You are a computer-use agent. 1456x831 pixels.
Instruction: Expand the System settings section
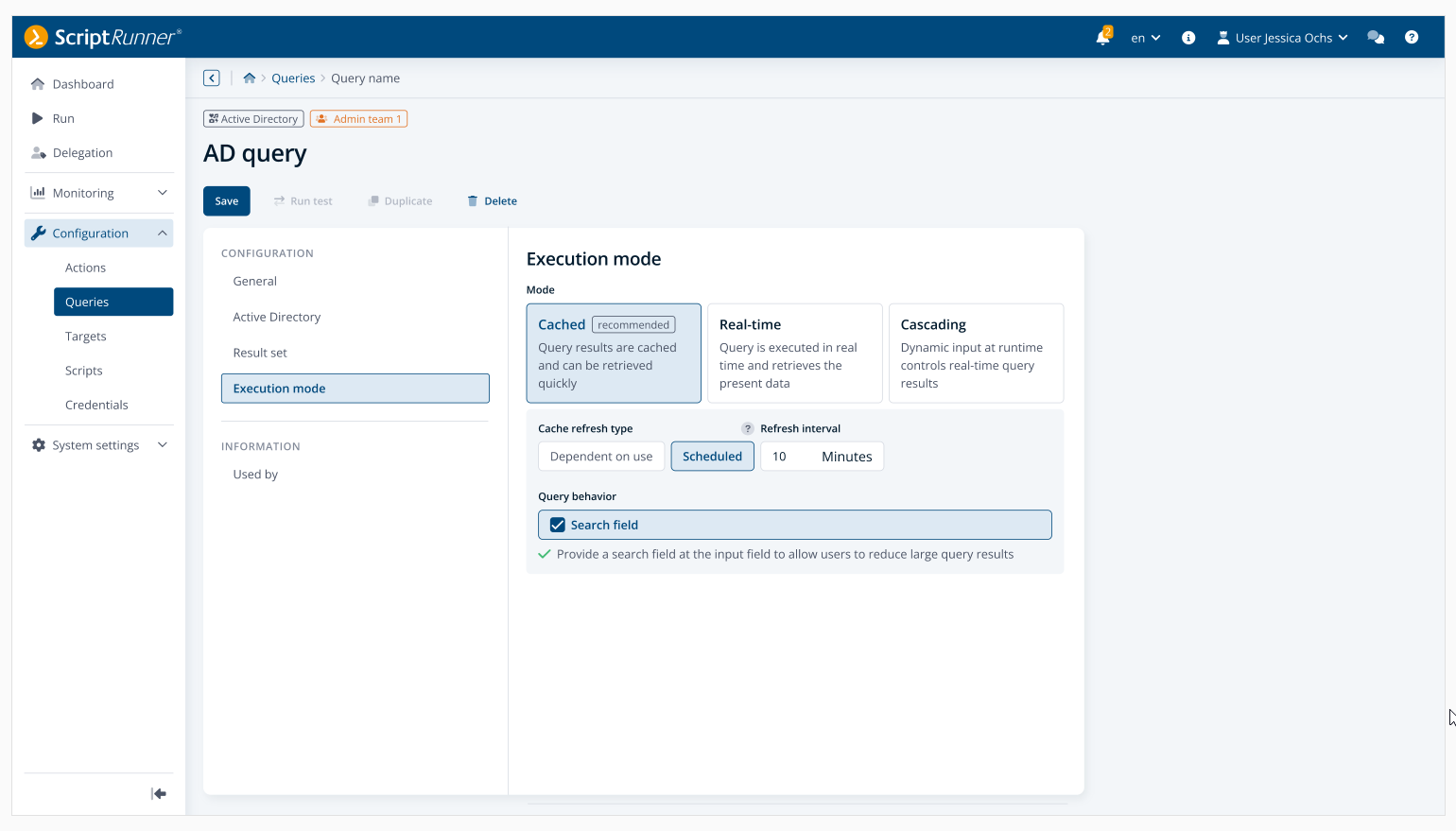click(98, 445)
